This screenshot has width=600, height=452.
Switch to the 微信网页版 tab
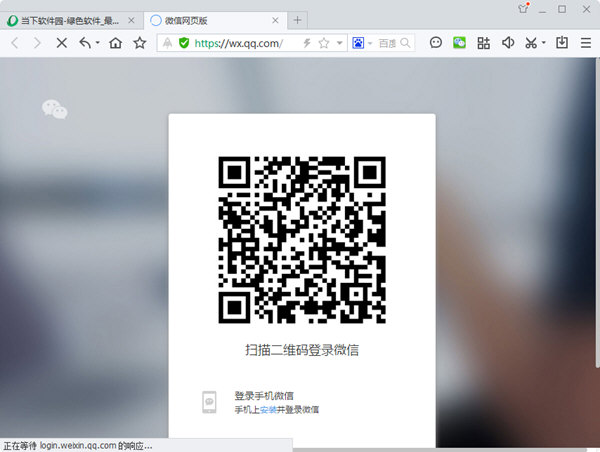coord(215,21)
